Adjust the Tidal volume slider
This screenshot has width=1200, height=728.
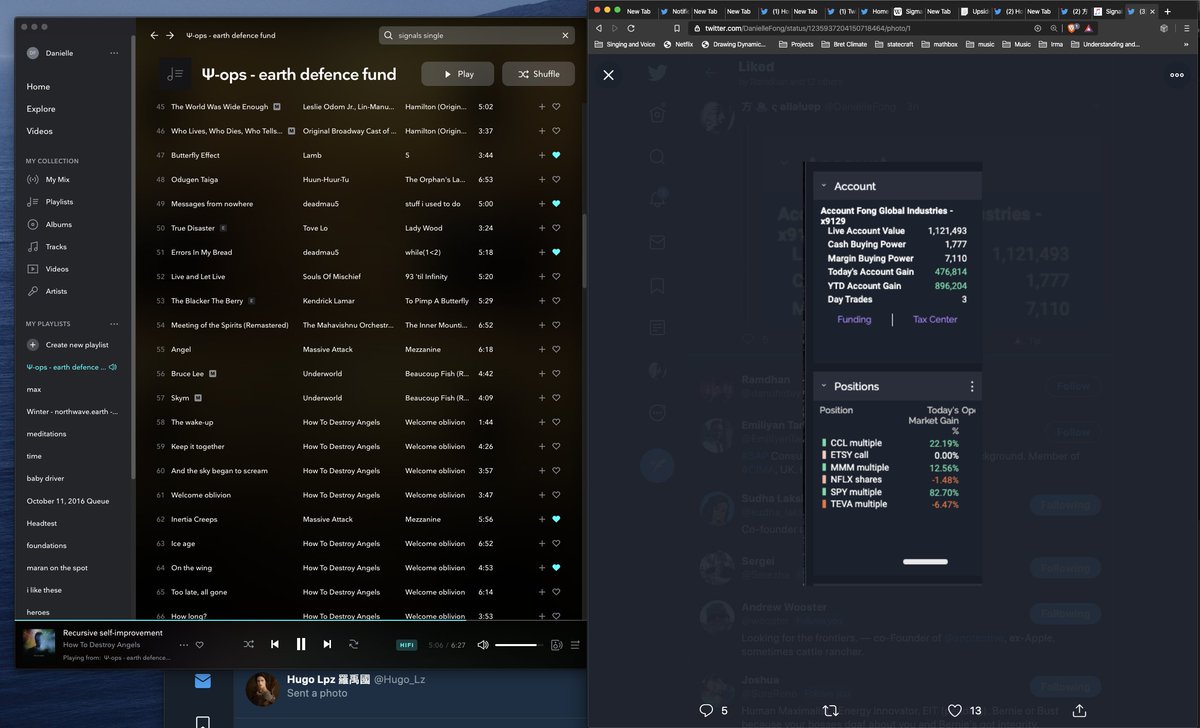click(520, 645)
